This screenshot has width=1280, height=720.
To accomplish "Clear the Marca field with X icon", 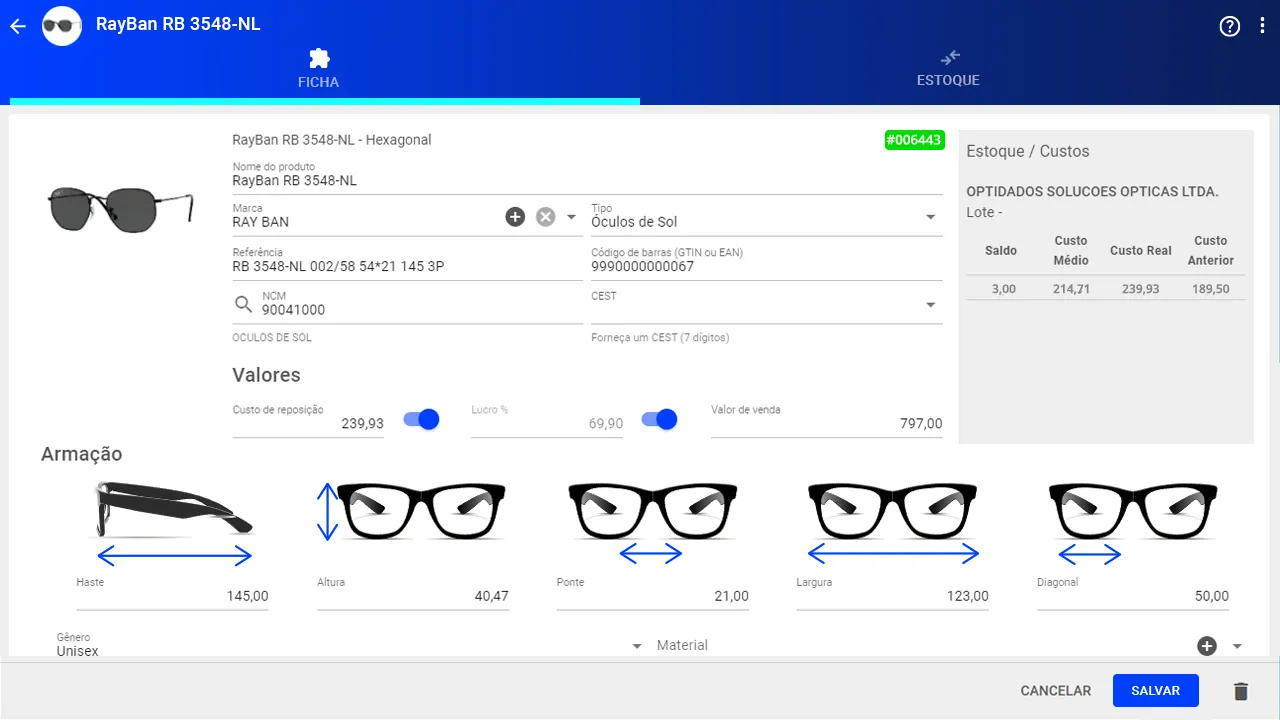I will coord(545,217).
